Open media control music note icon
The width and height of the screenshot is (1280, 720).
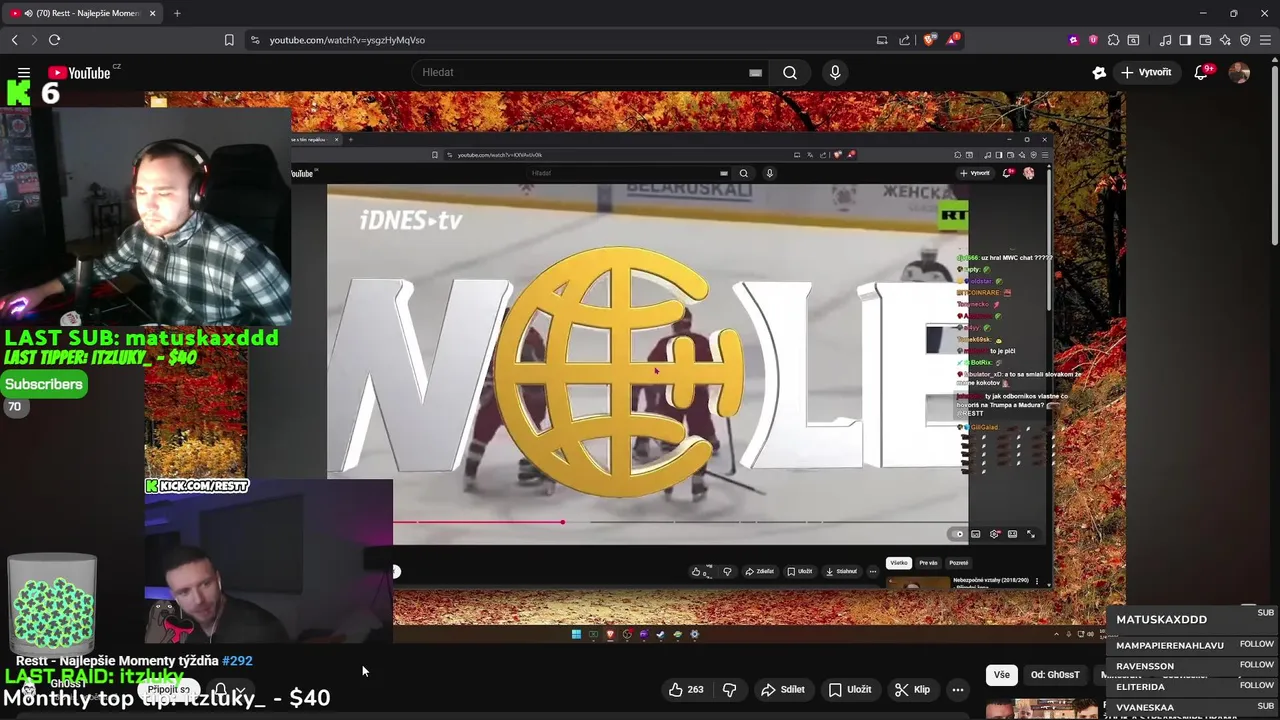pos(1165,40)
